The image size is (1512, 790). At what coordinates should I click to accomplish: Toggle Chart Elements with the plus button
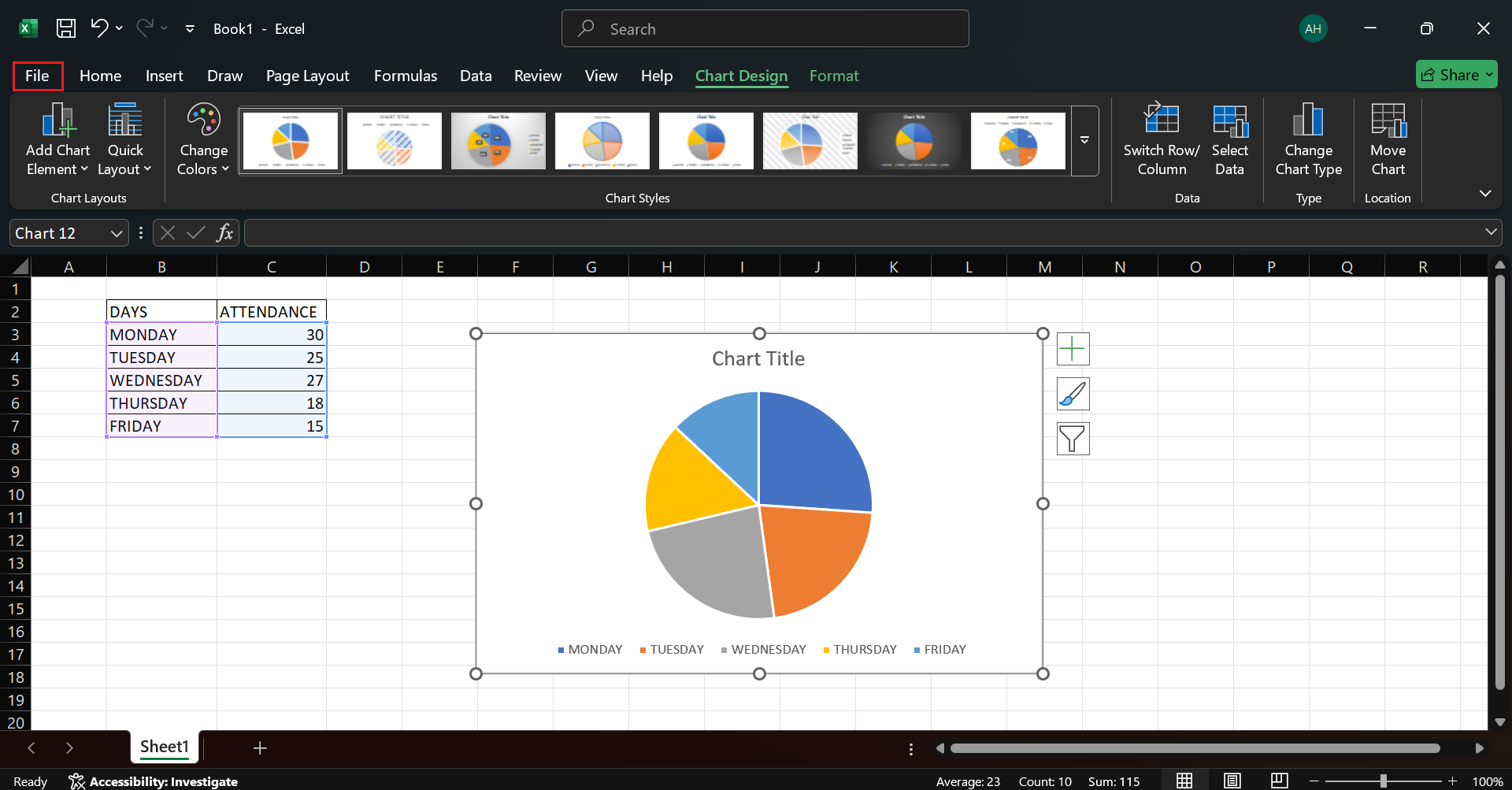pyautogui.click(x=1073, y=349)
